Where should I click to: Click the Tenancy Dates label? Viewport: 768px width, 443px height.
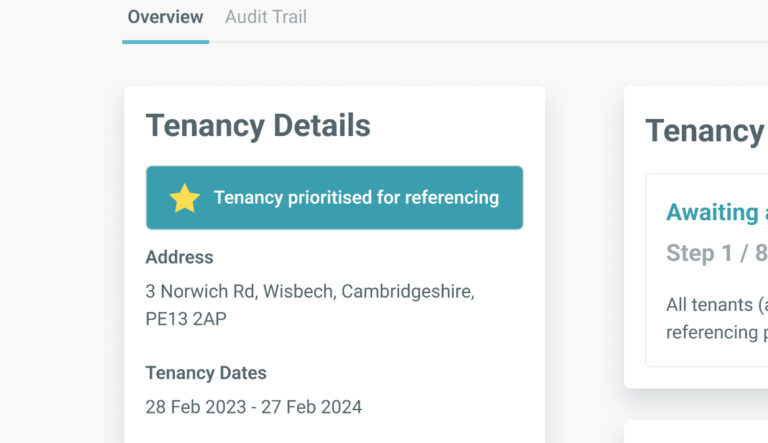[x=206, y=373]
